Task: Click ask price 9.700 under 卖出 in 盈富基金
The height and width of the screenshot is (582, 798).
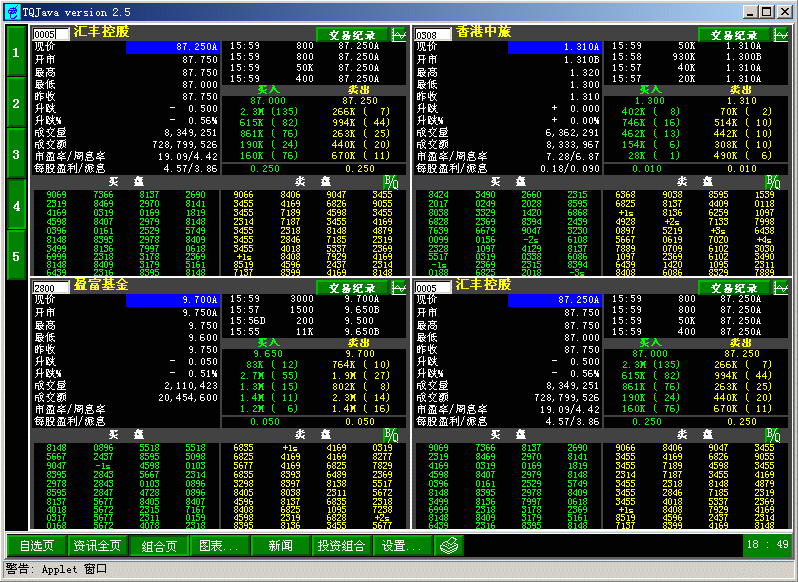Action: pos(360,354)
